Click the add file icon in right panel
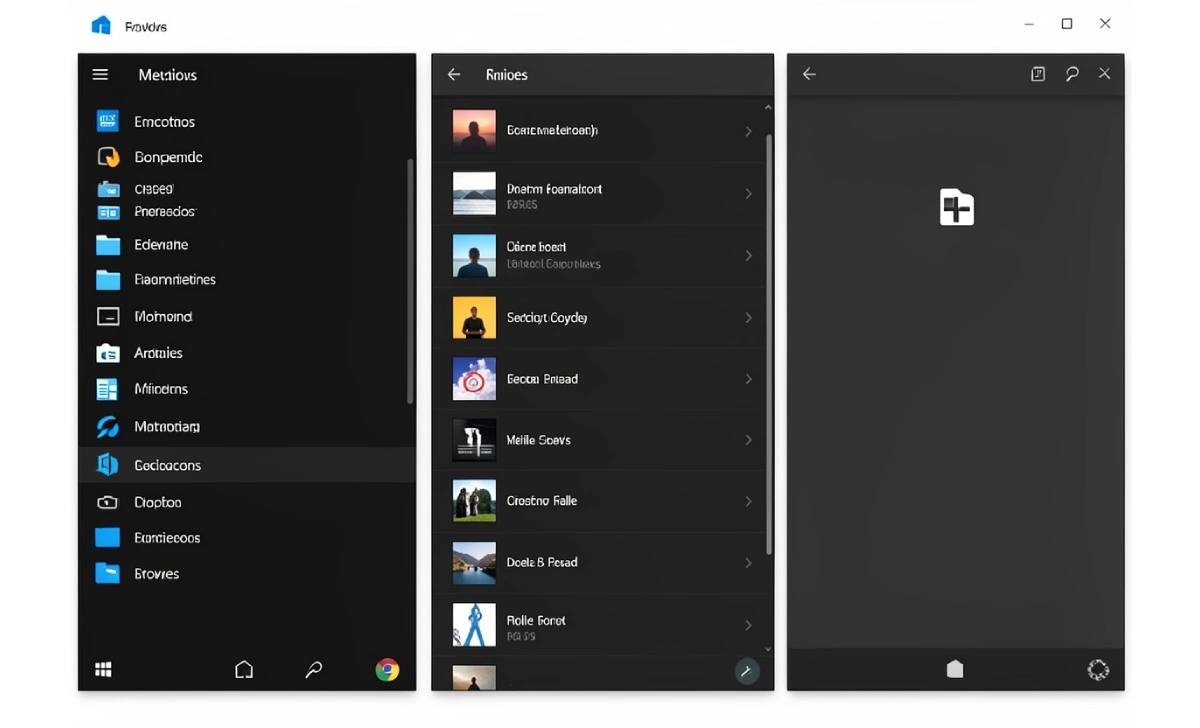 click(956, 207)
